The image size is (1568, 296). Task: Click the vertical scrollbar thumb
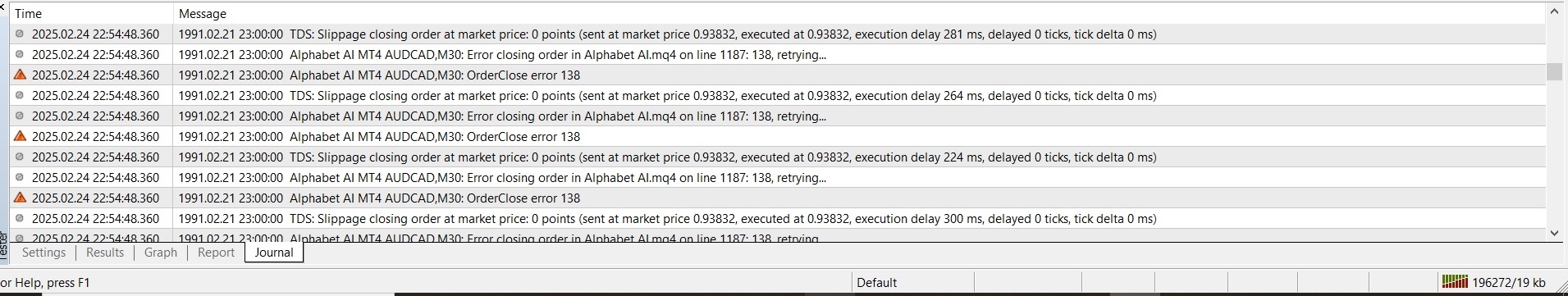click(x=1554, y=71)
